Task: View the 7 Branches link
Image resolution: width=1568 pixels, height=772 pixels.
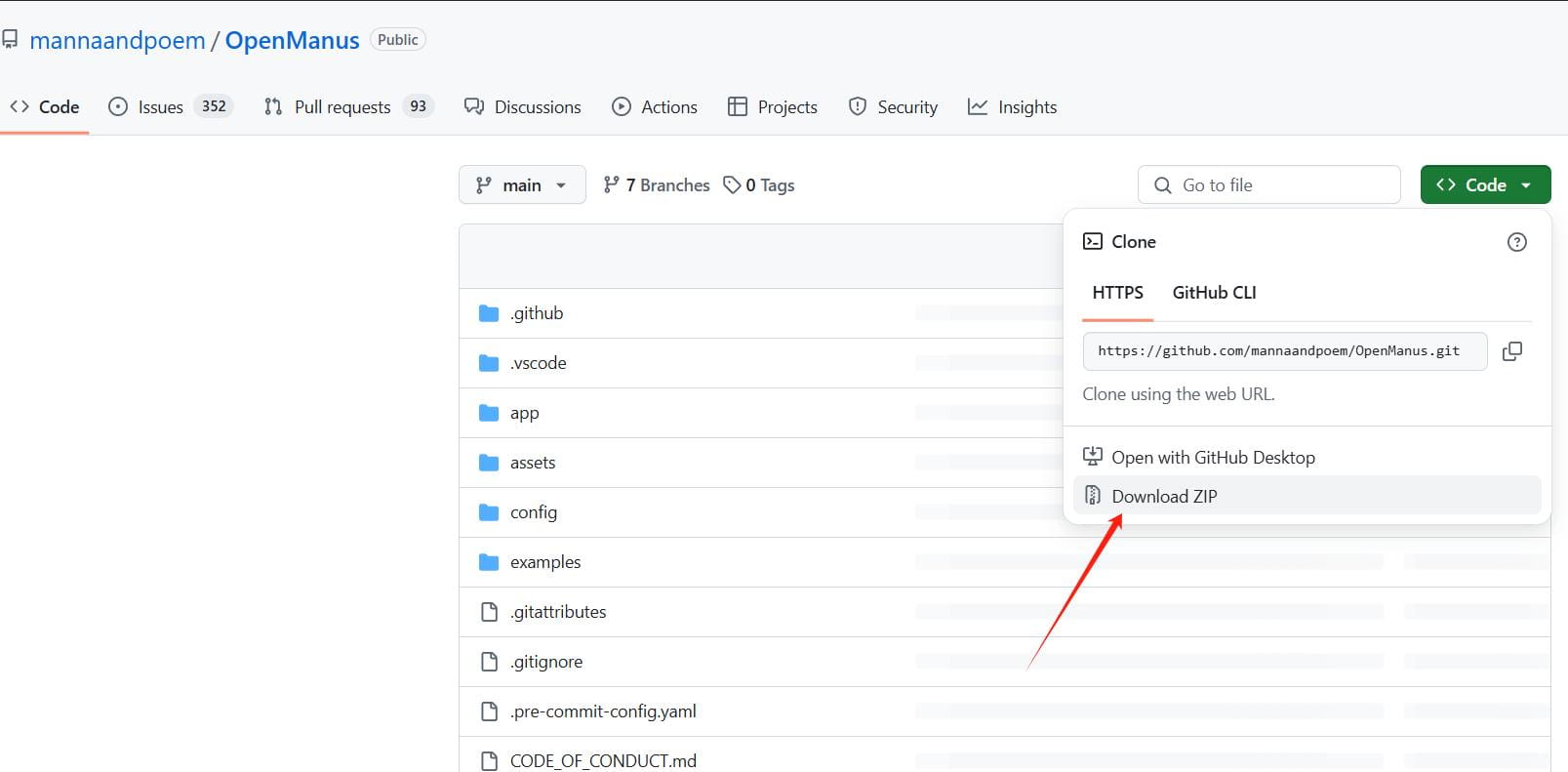Action: click(x=656, y=184)
